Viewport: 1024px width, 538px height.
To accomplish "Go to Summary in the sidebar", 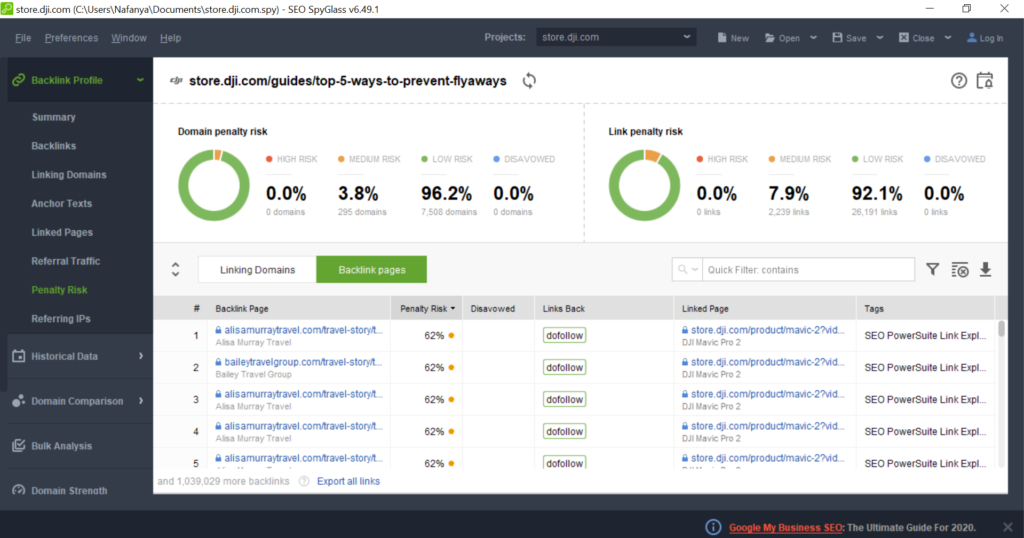I will click(x=54, y=117).
